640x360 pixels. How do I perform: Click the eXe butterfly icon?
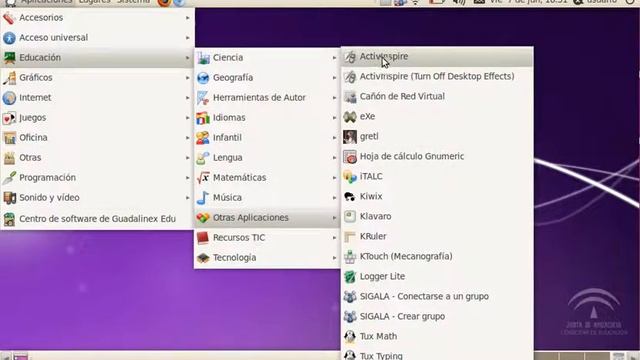(x=350, y=117)
